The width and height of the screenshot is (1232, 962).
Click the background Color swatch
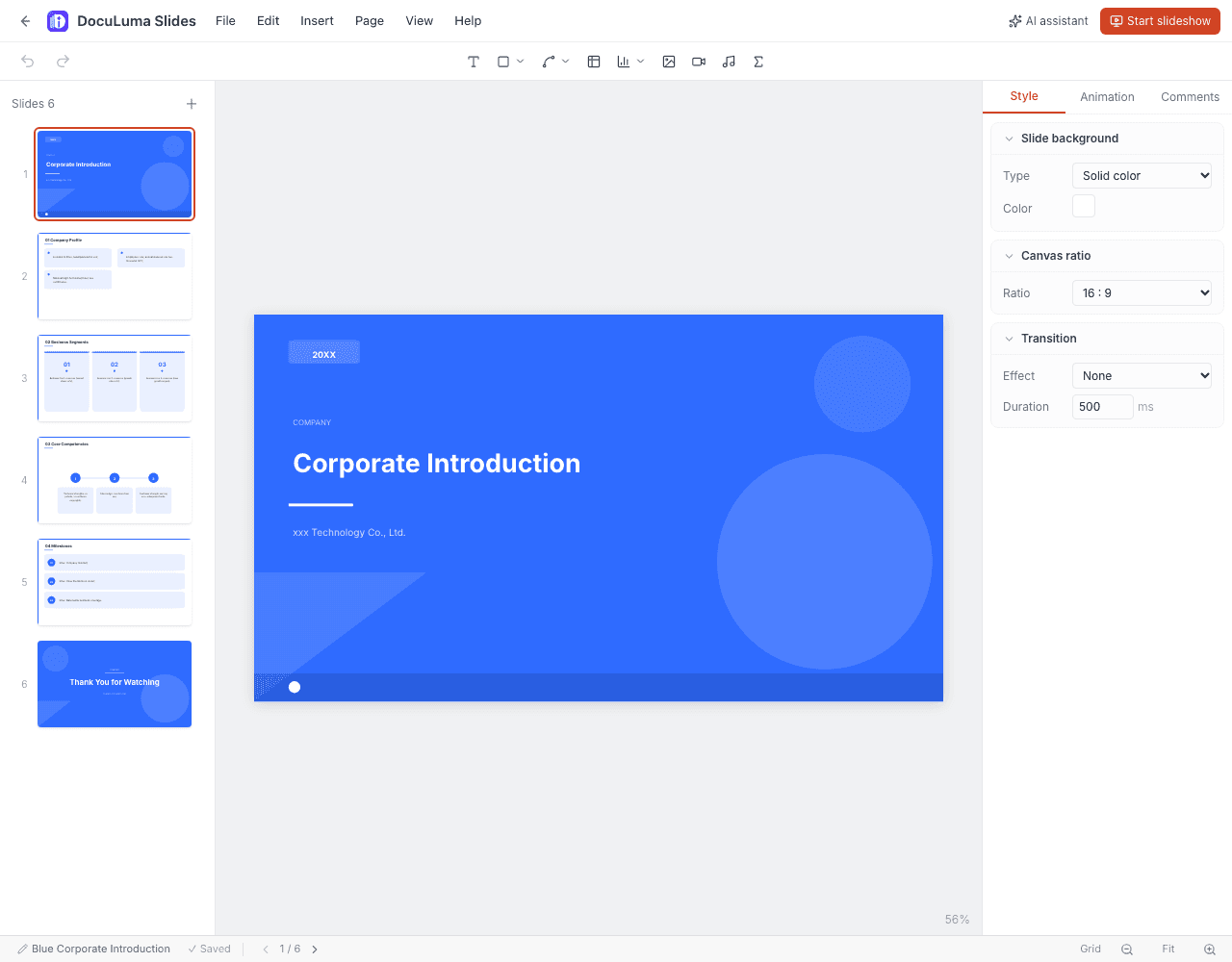[1084, 207]
